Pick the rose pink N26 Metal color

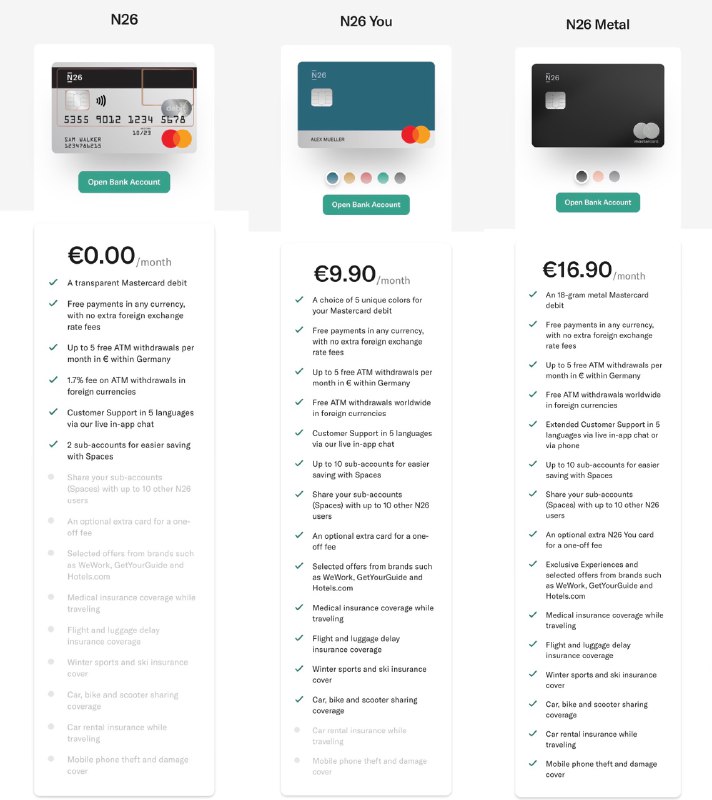(x=598, y=176)
